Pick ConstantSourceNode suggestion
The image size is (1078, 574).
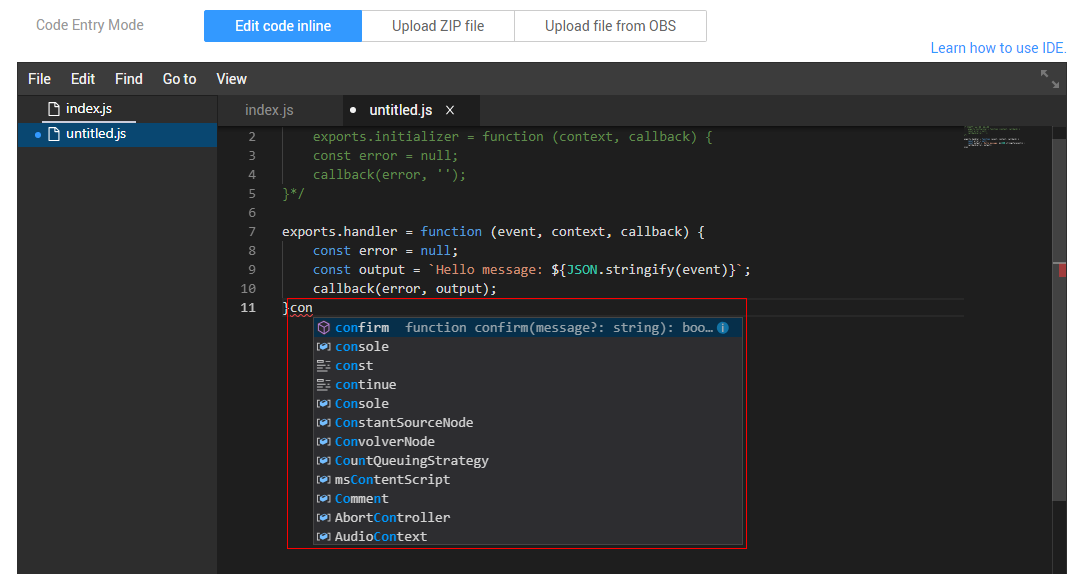point(528,423)
